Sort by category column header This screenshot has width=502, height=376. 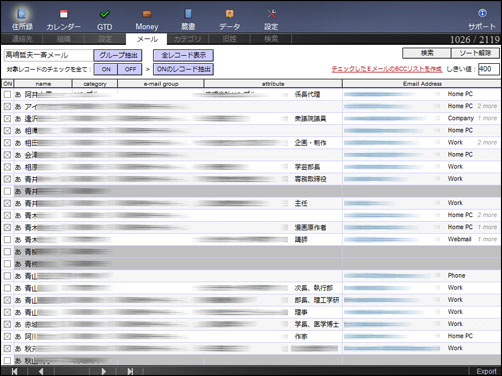click(95, 84)
